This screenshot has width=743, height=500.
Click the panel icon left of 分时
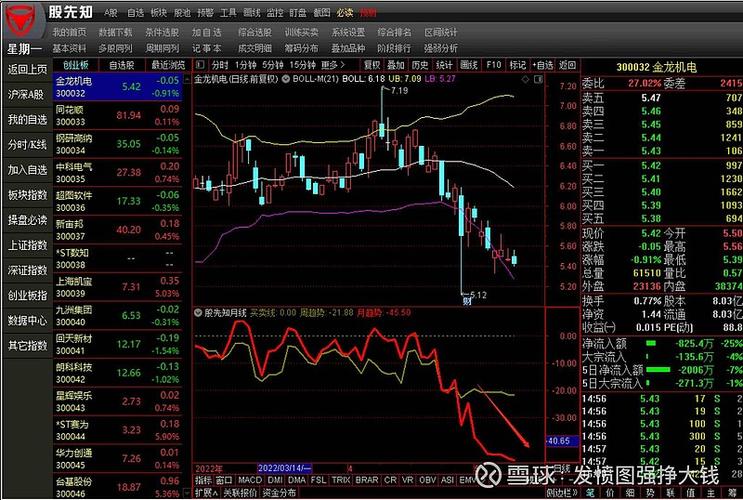point(200,65)
